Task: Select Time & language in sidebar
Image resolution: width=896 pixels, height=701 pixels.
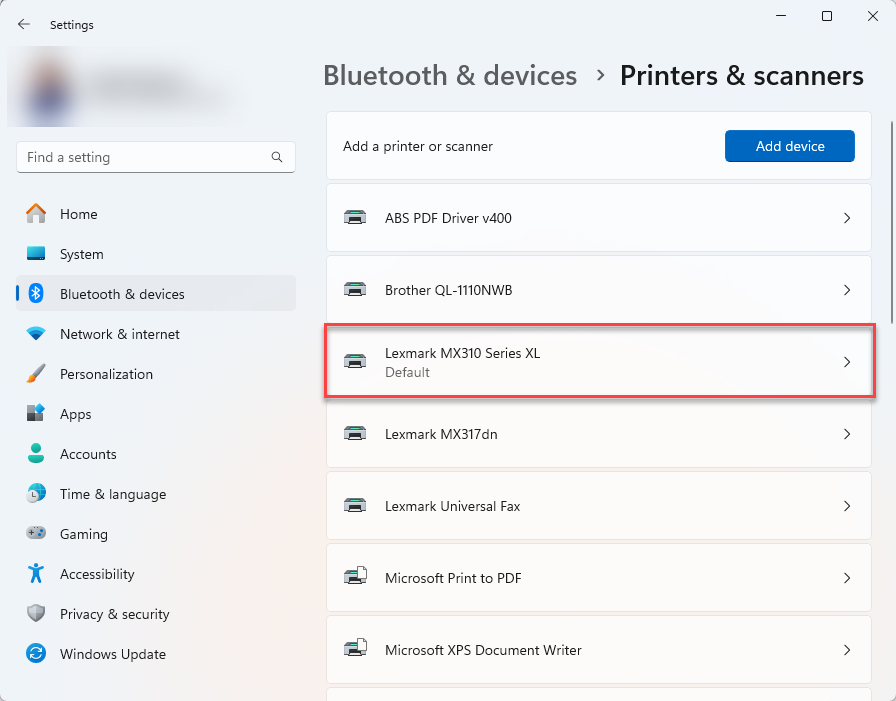Action: tap(112, 494)
